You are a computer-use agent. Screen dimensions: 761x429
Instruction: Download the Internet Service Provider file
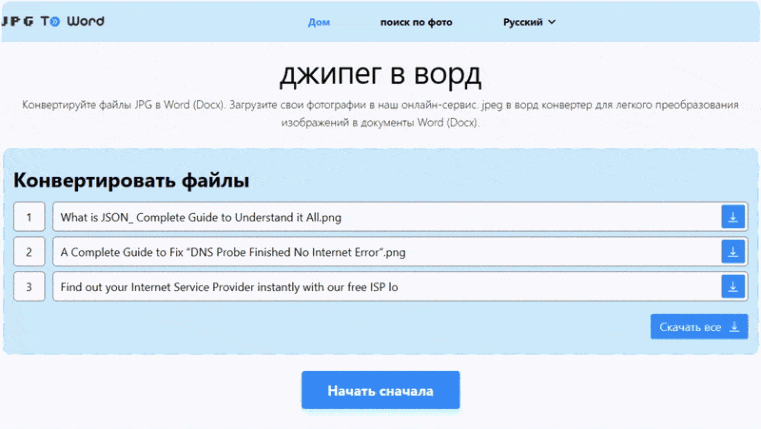733,286
